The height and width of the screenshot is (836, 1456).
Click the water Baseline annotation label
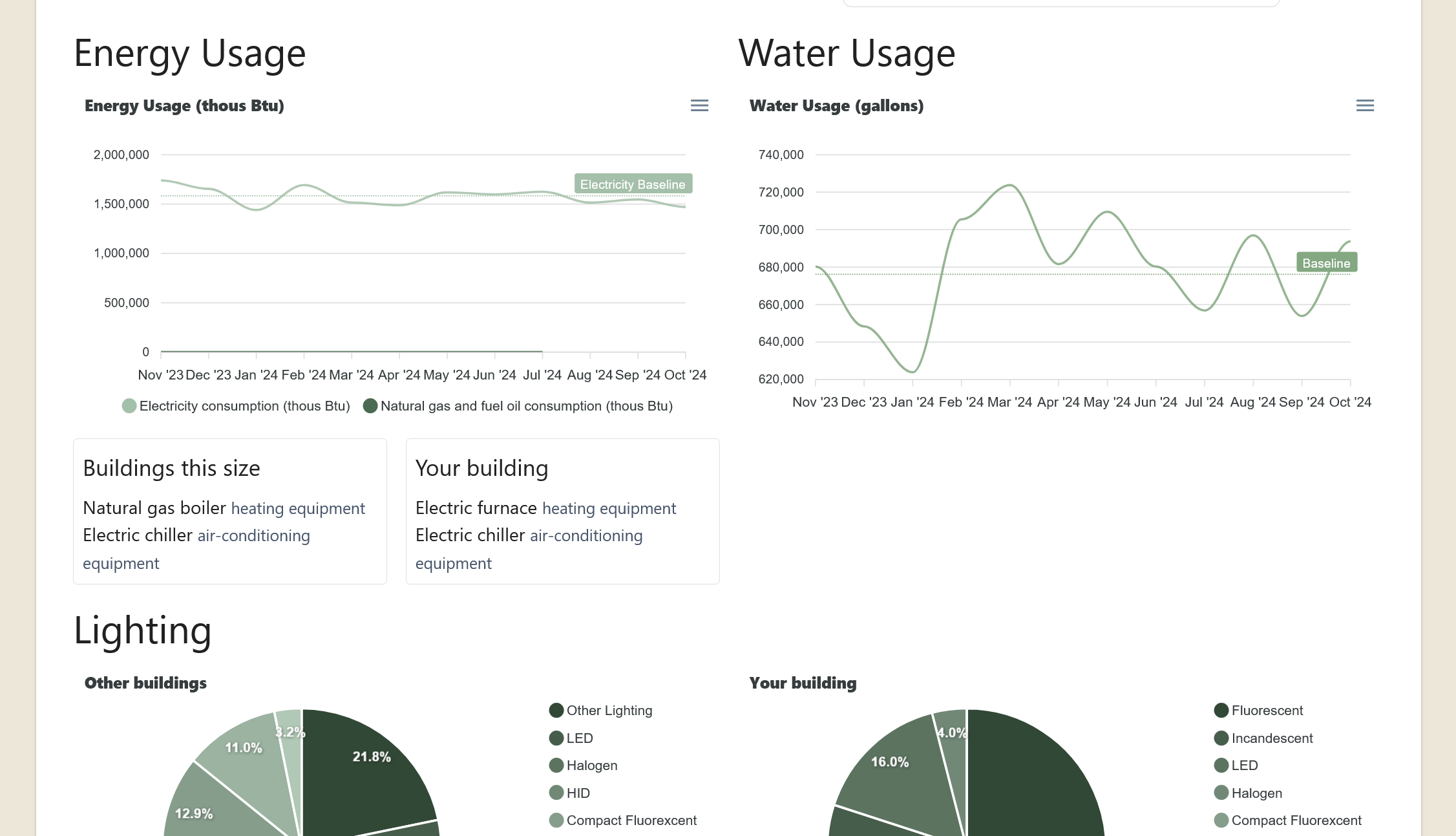coord(1326,263)
